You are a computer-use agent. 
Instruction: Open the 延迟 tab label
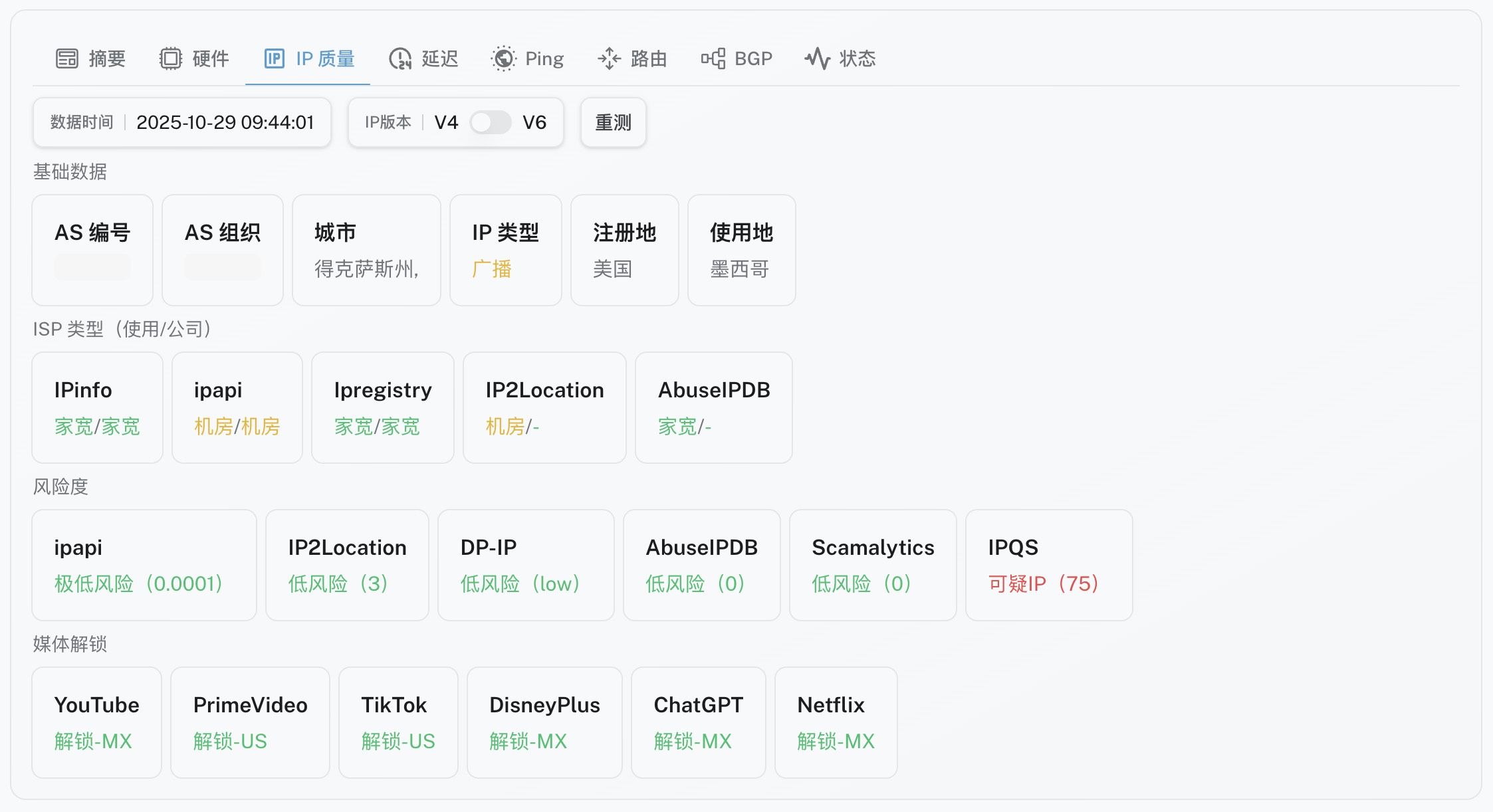point(440,58)
